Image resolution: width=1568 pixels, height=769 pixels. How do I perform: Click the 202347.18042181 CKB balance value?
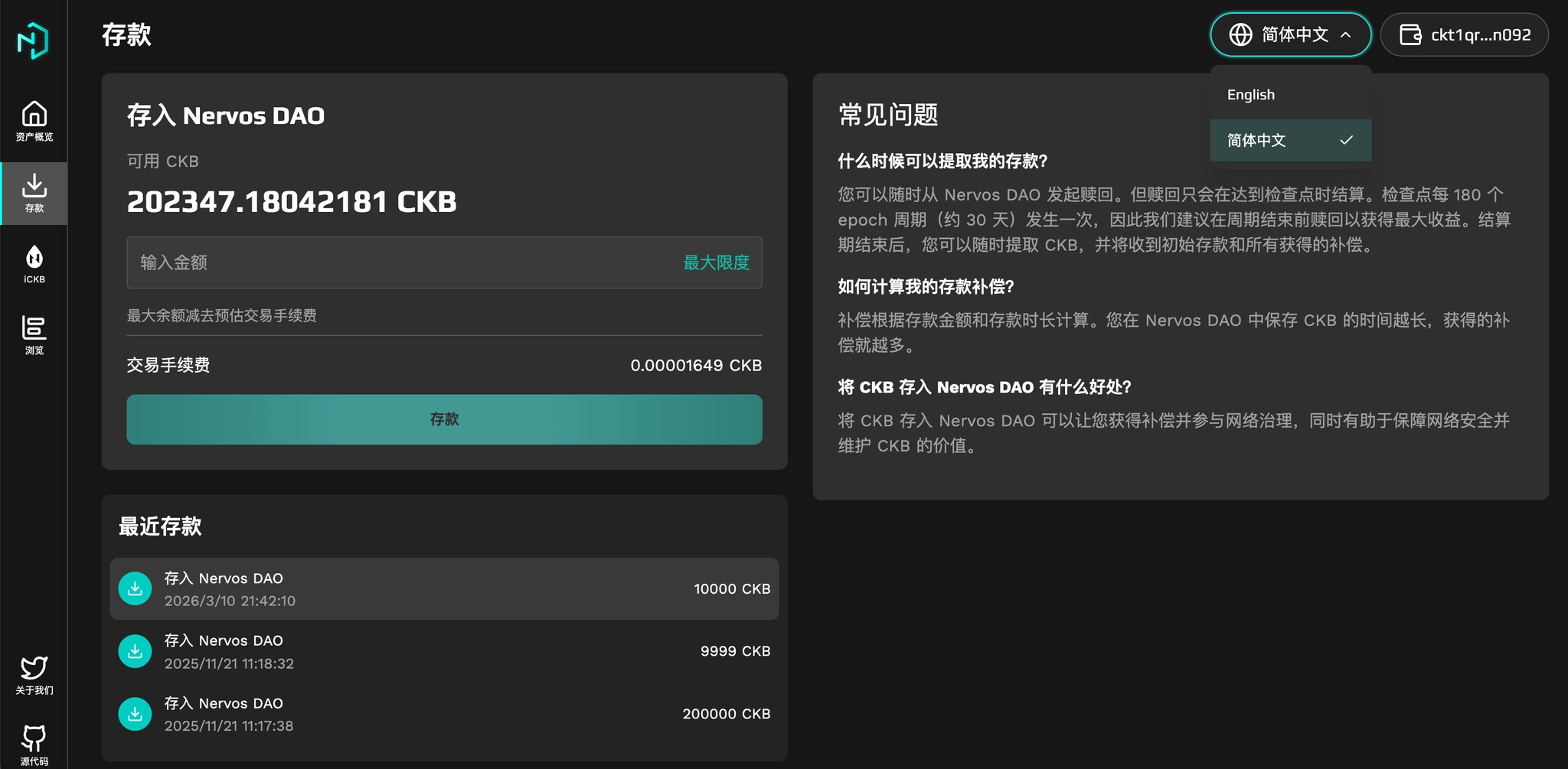click(292, 202)
